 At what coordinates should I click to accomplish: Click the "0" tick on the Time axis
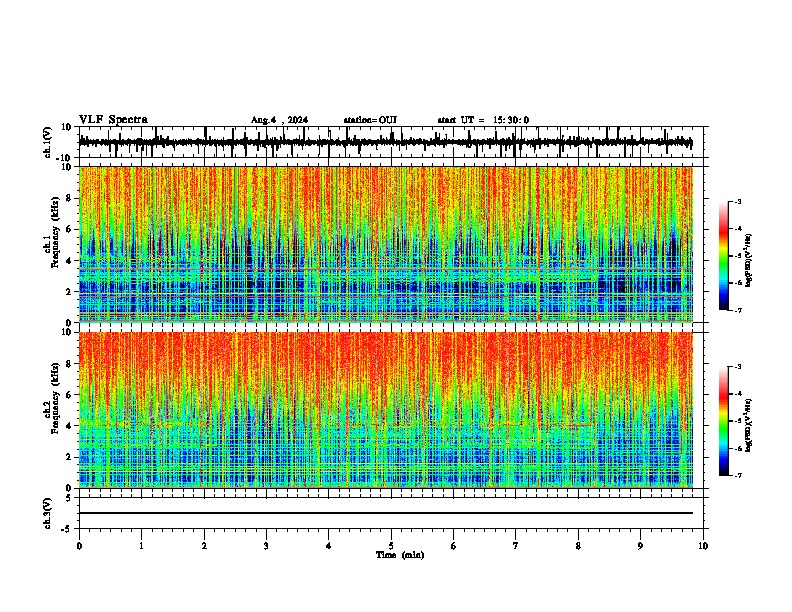pyautogui.click(x=79, y=546)
